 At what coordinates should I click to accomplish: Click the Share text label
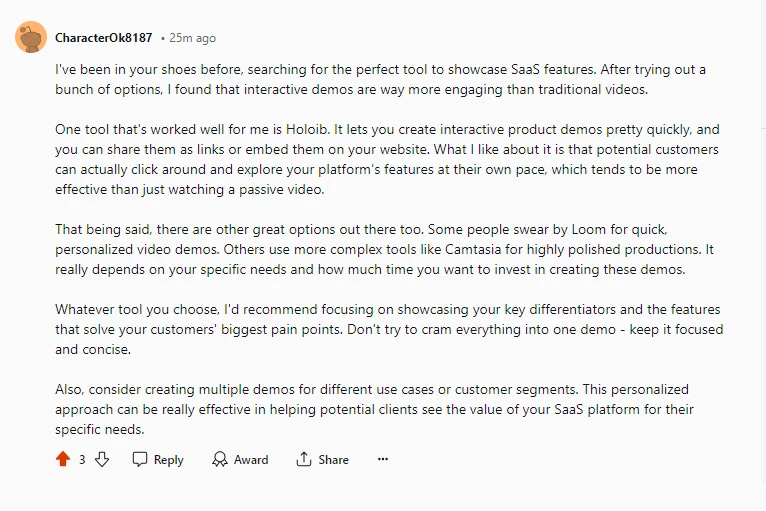pos(334,460)
